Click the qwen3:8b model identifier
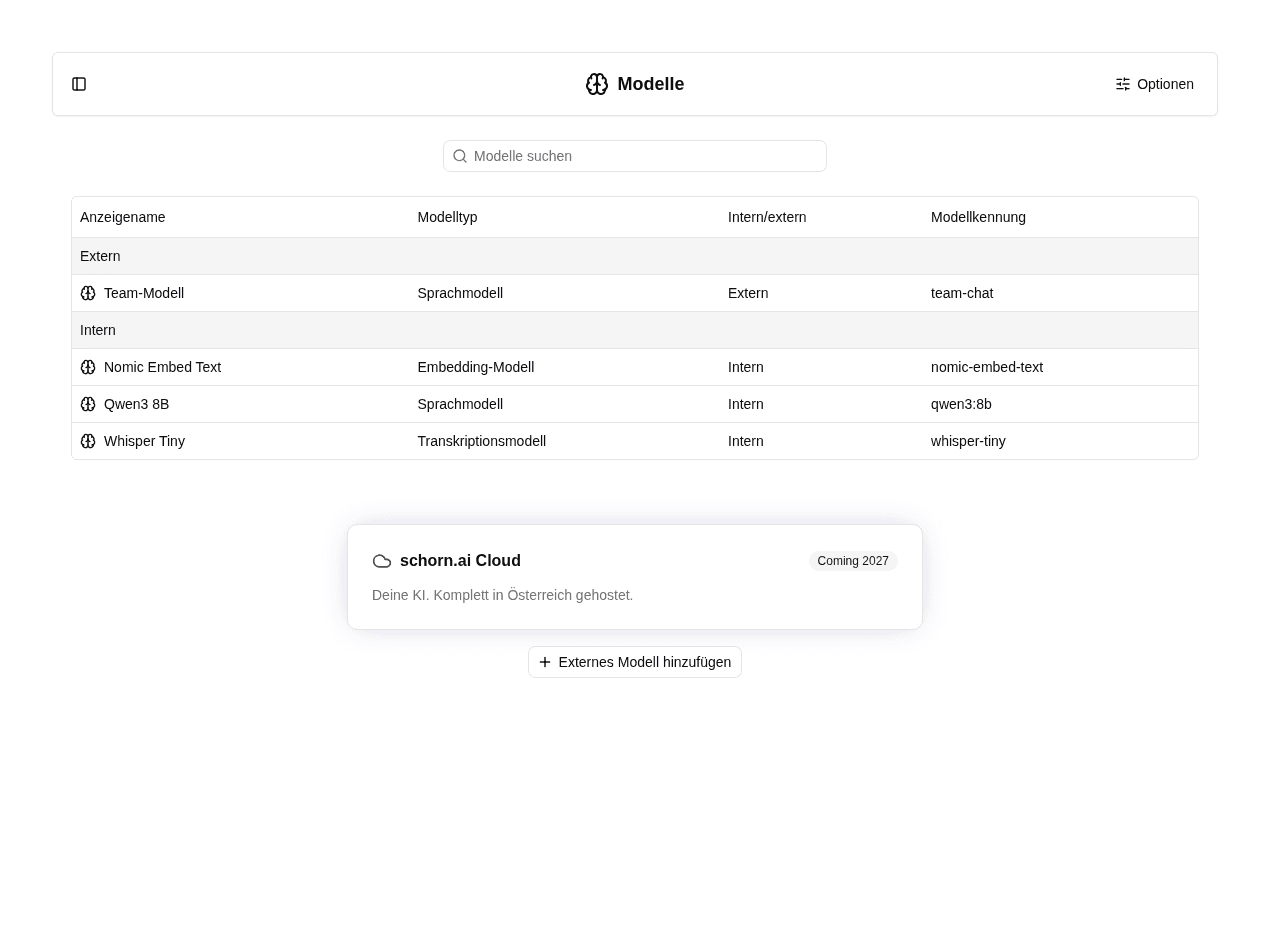This screenshot has height=932, width=1280. [961, 404]
